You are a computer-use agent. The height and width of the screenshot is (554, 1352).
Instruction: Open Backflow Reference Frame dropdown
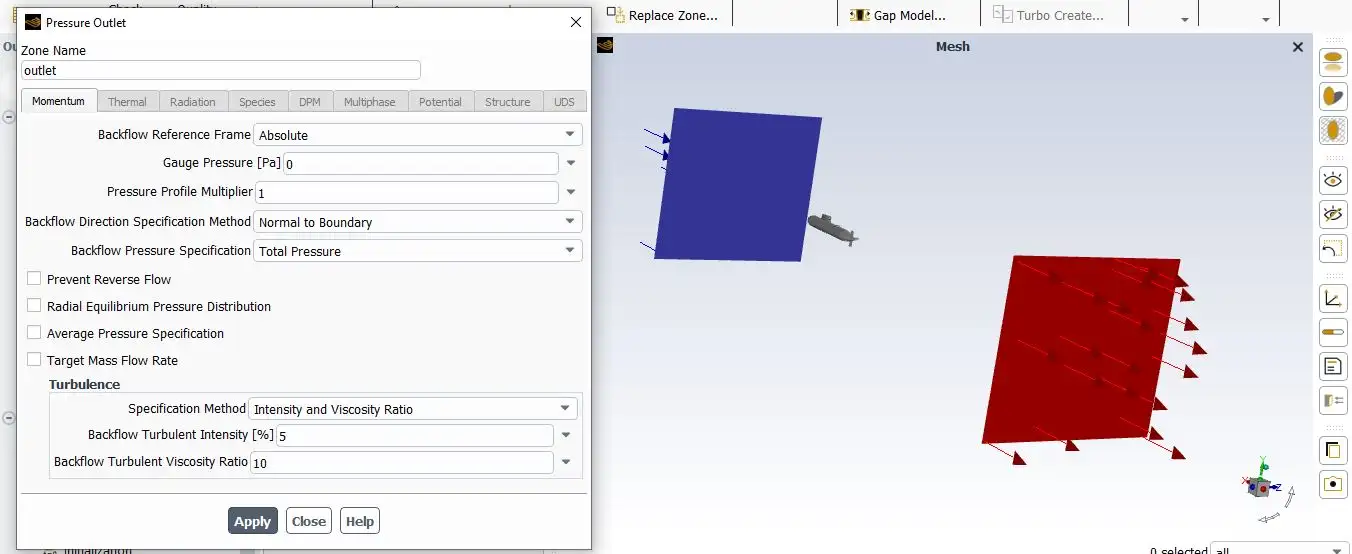pyautogui.click(x=418, y=134)
